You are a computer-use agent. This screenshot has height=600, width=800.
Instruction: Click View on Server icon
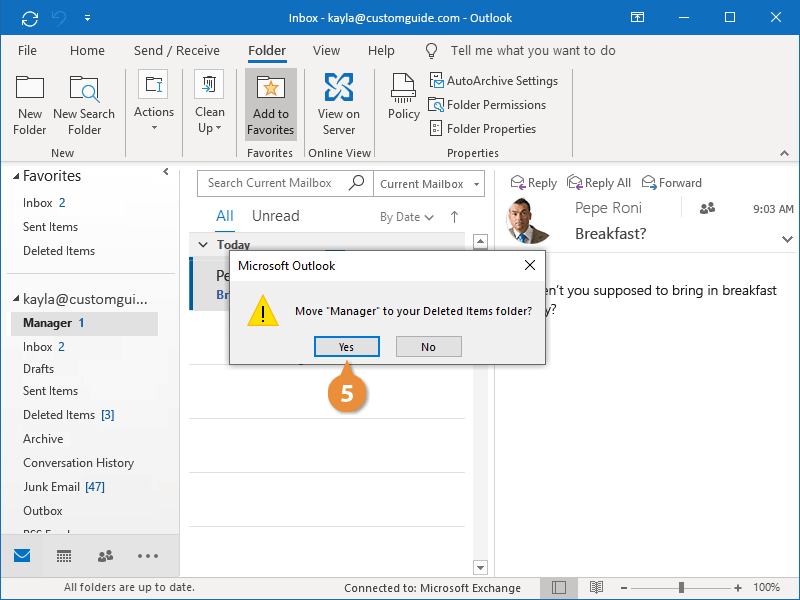(339, 86)
